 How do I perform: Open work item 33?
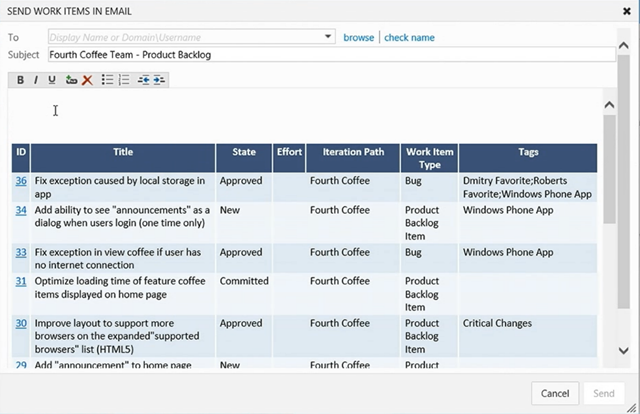point(21,252)
